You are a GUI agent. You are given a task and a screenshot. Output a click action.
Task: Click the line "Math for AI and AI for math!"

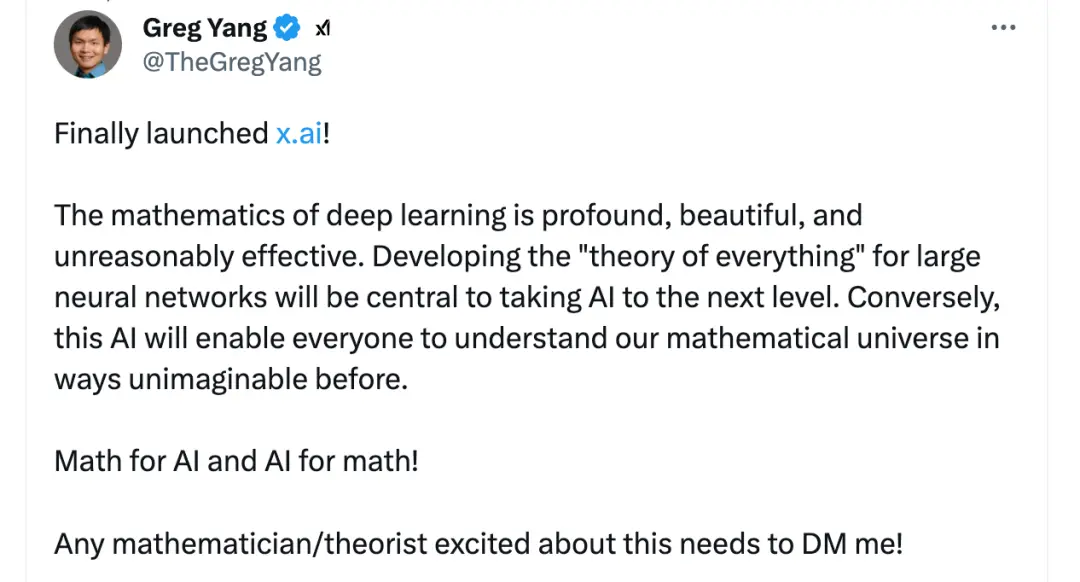[235, 461]
